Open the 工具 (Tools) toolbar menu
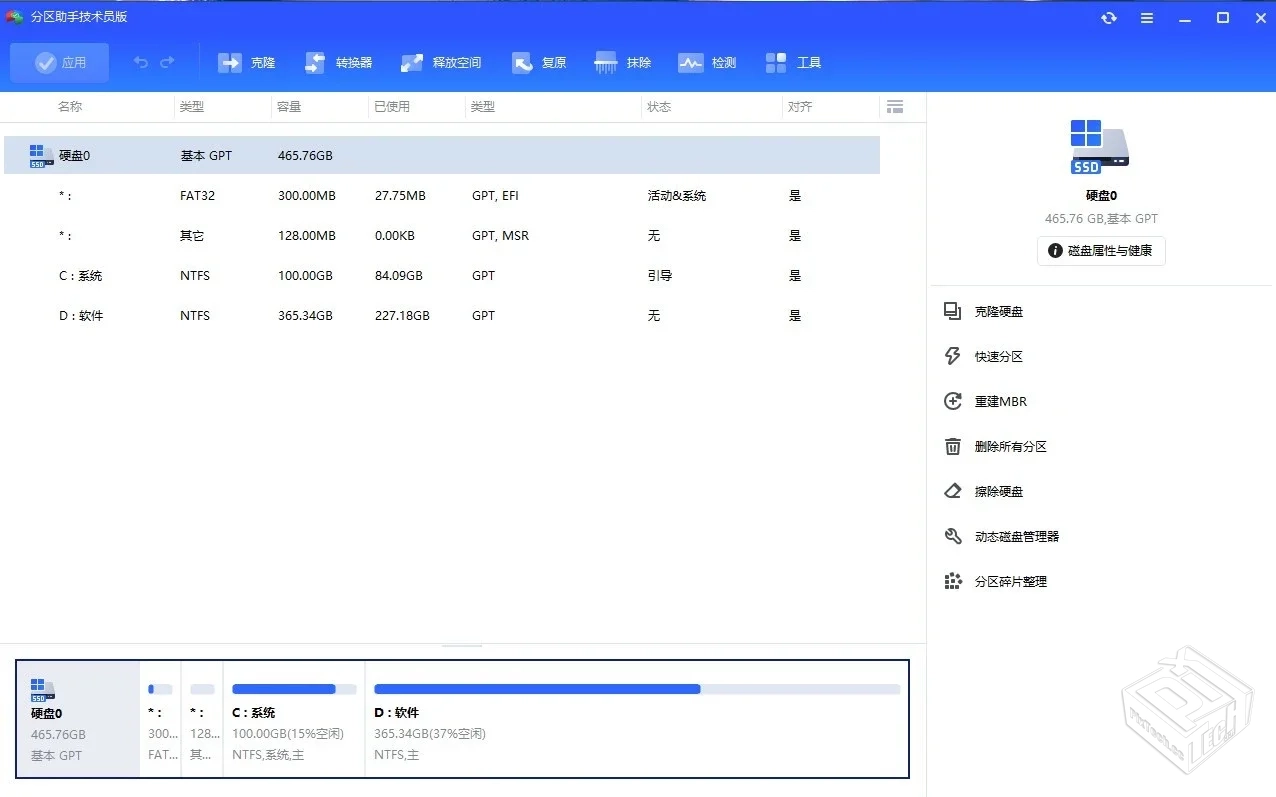The width and height of the screenshot is (1276, 797). pyautogui.click(x=794, y=62)
